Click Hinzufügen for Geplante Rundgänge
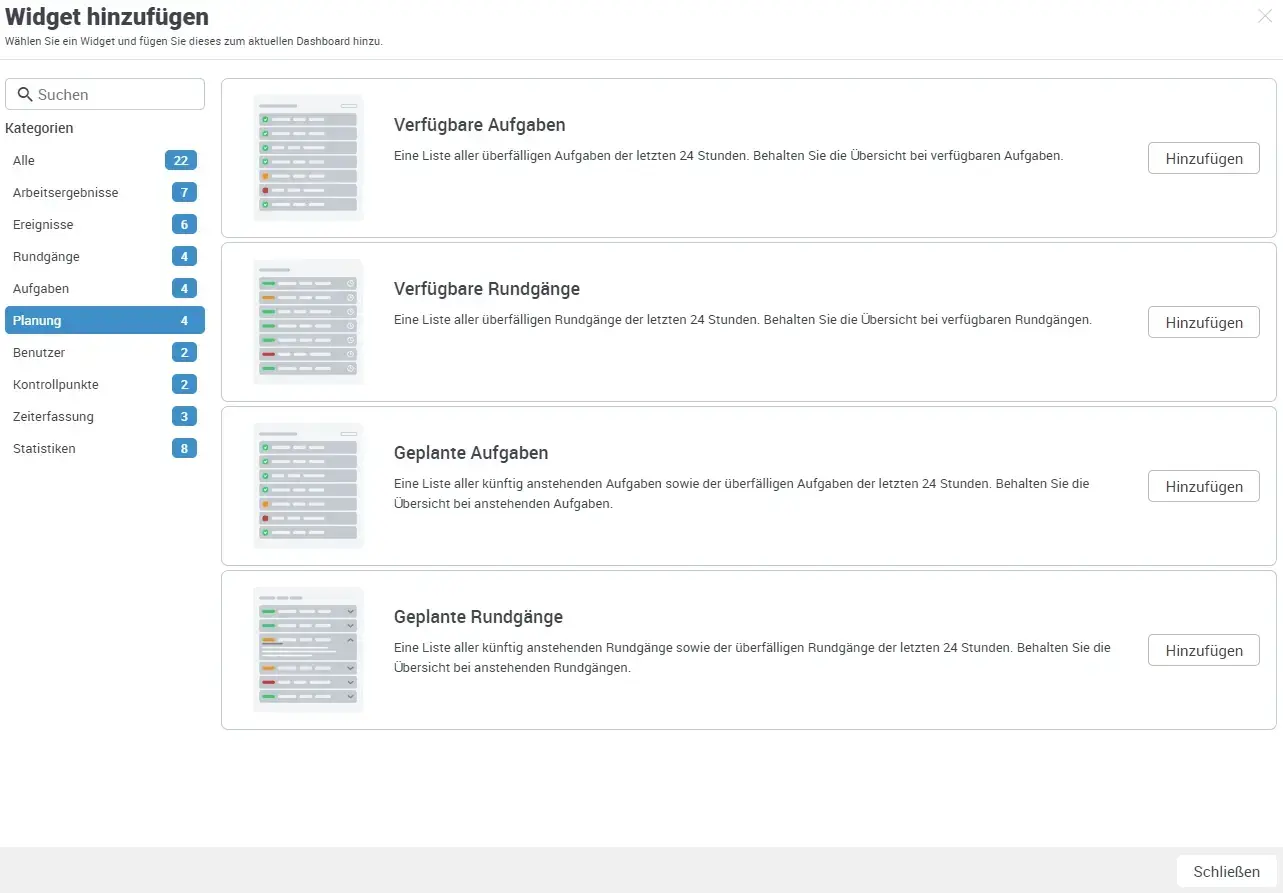This screenshot has height=893, width=1283. pyautogui.click(x=1203, y=650)
